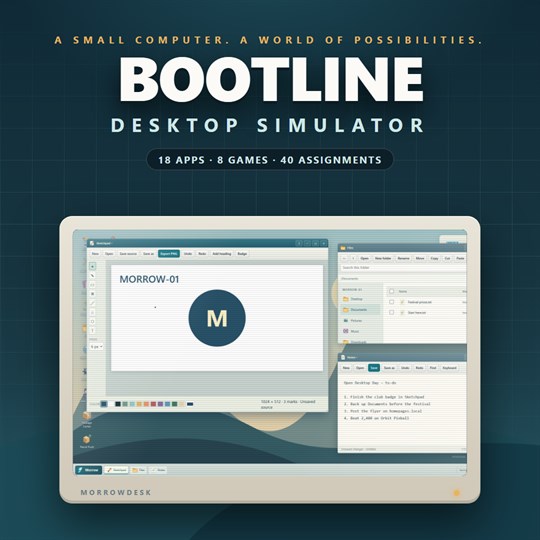Click Open in Sketchpad toolbar

point(109,253)
